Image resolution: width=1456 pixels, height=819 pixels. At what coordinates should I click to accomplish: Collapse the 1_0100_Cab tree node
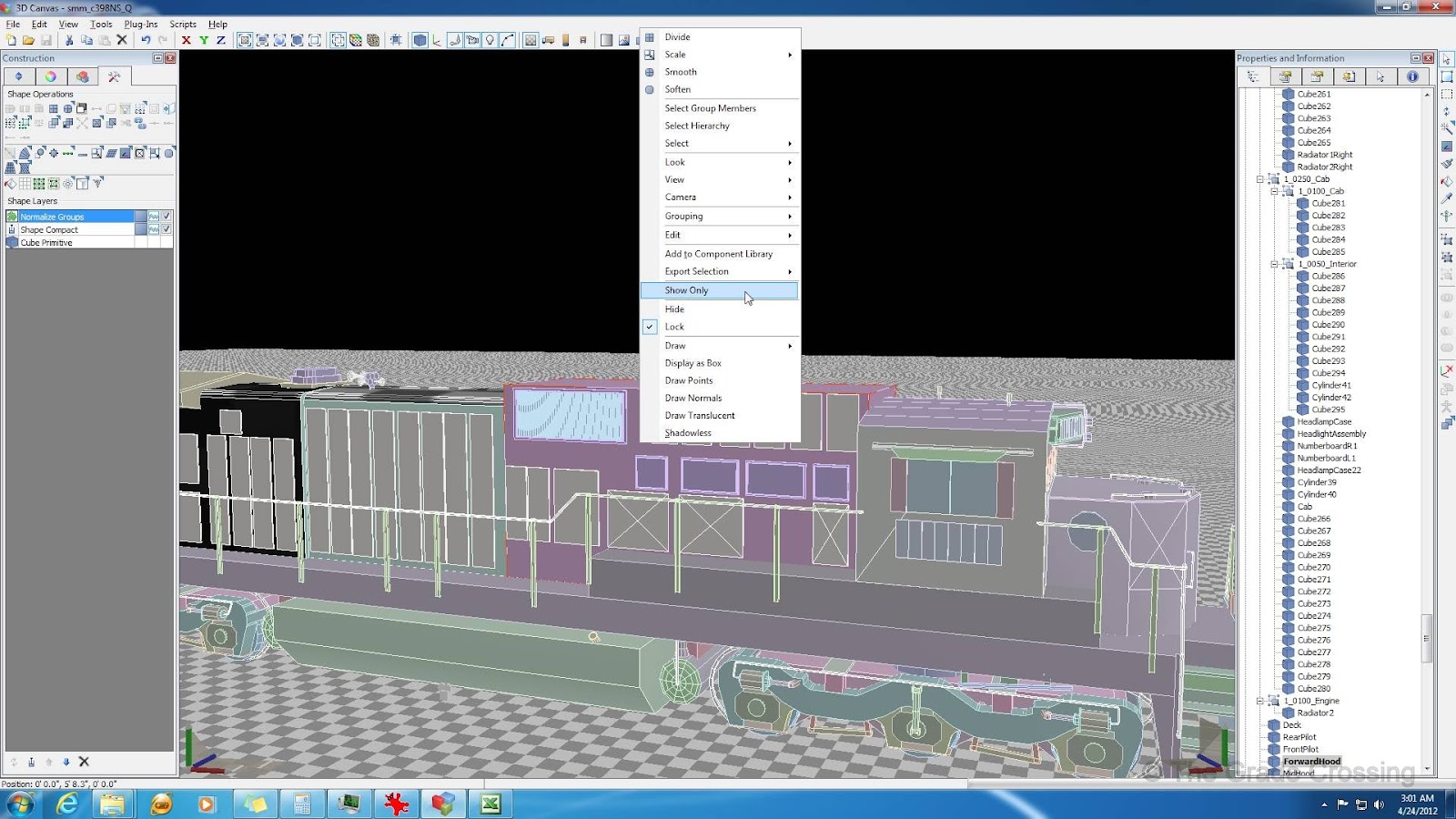(1275, 191)
